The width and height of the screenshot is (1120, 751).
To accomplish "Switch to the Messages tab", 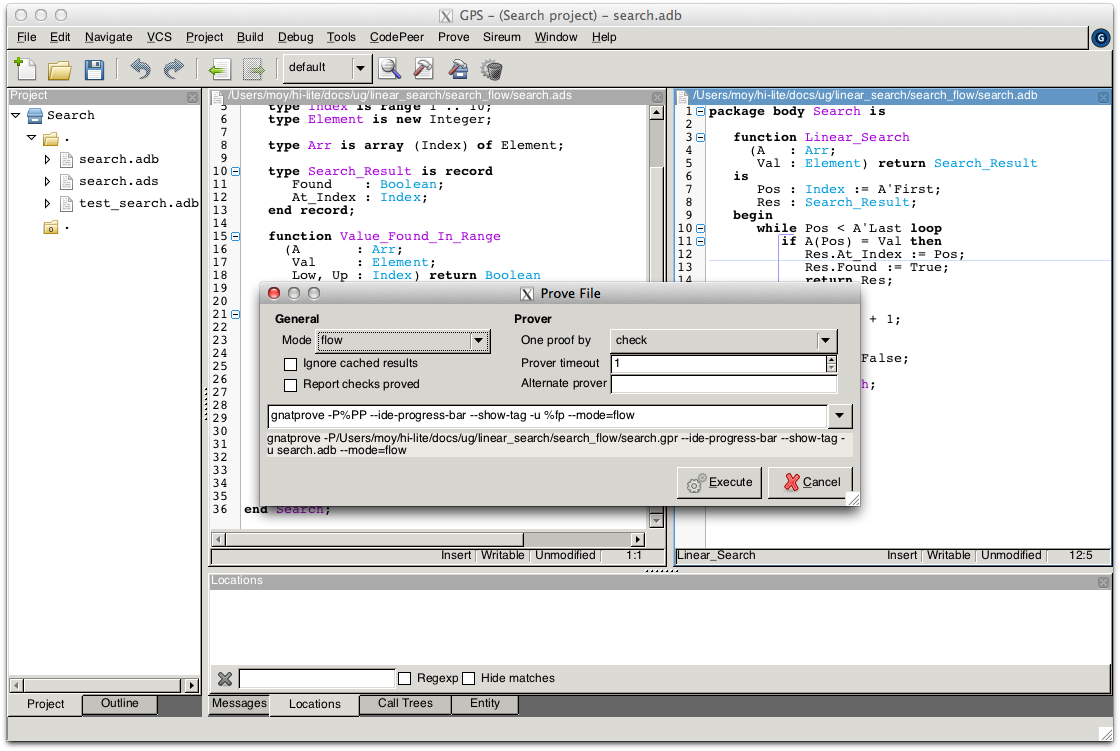I will 239,704.
